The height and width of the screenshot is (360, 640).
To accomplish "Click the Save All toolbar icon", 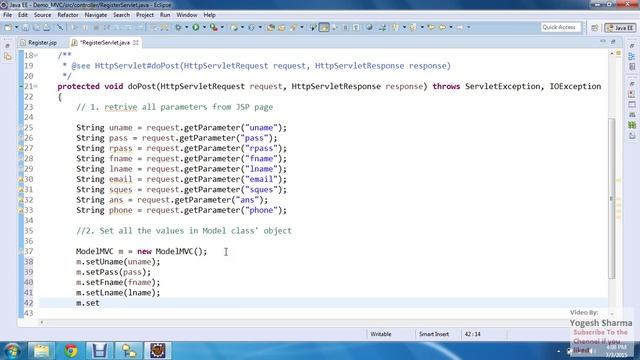I will pos(36,27).
